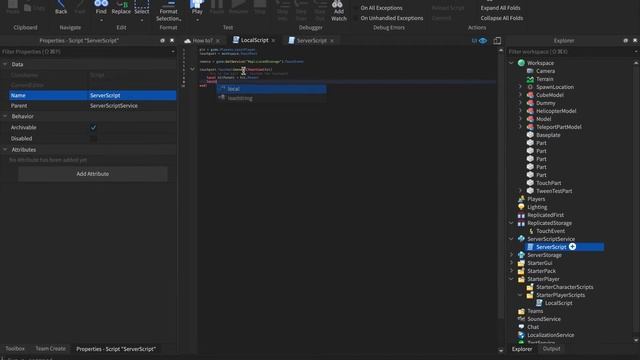Open the Output tab
The width and height of the screenshot is (640, 360).
tap(551, 349)
